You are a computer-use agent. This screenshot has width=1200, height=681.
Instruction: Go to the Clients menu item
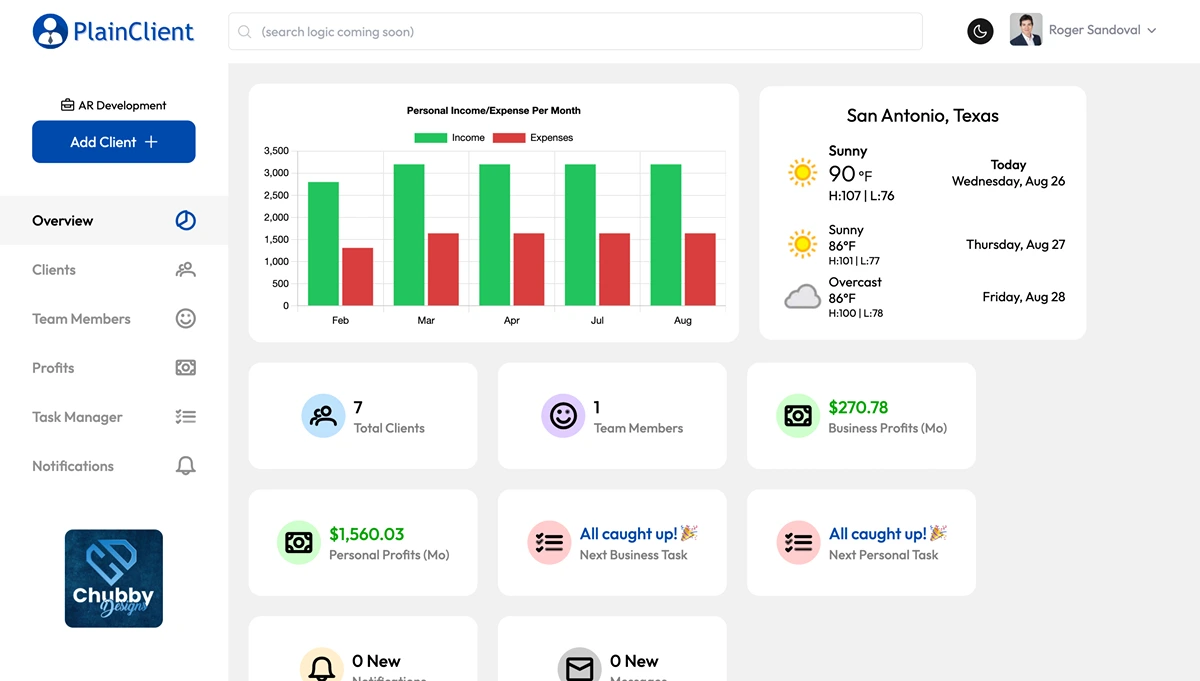tap(114, 270)
